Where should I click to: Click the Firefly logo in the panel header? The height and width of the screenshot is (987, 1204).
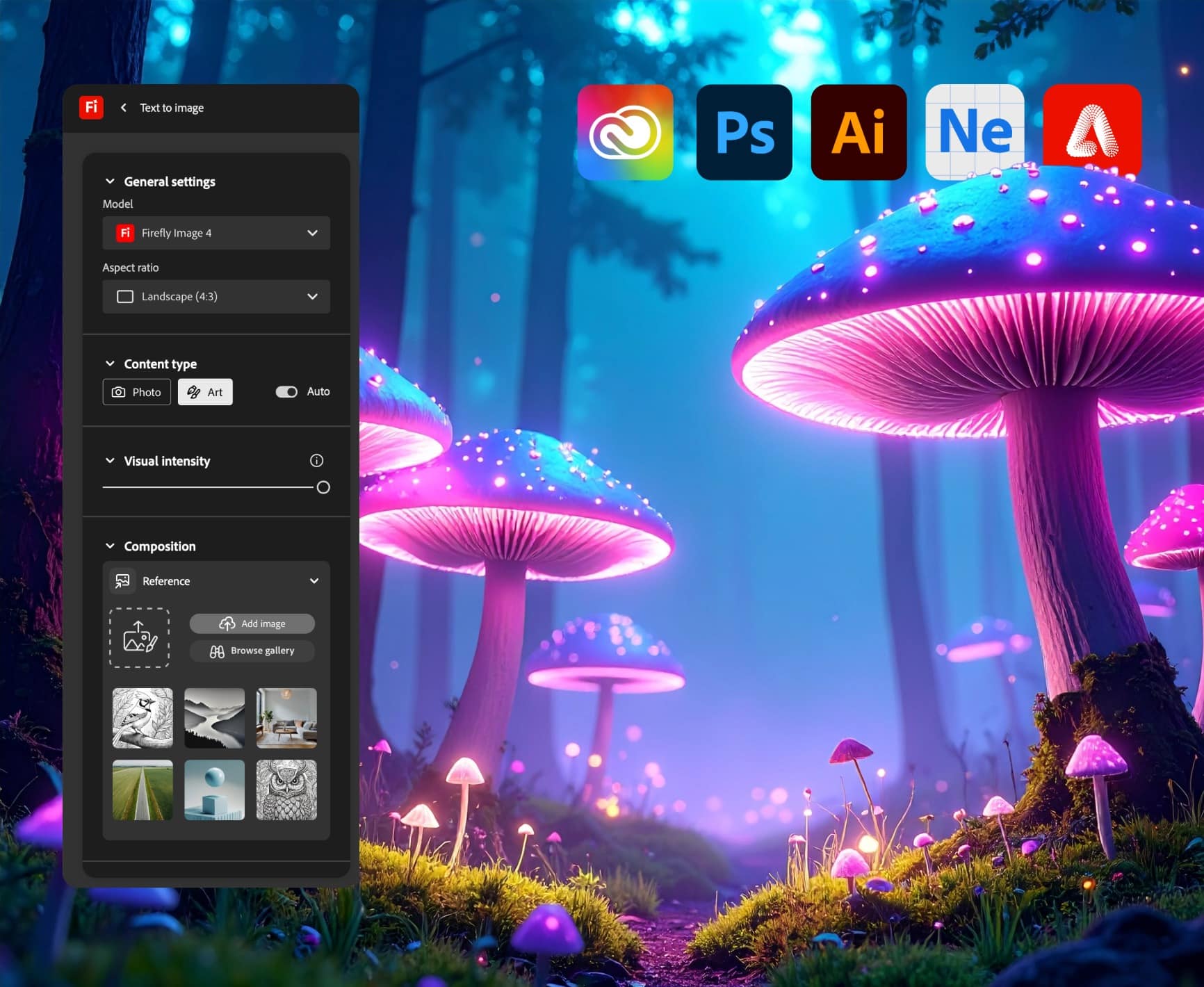click(91, 108)
